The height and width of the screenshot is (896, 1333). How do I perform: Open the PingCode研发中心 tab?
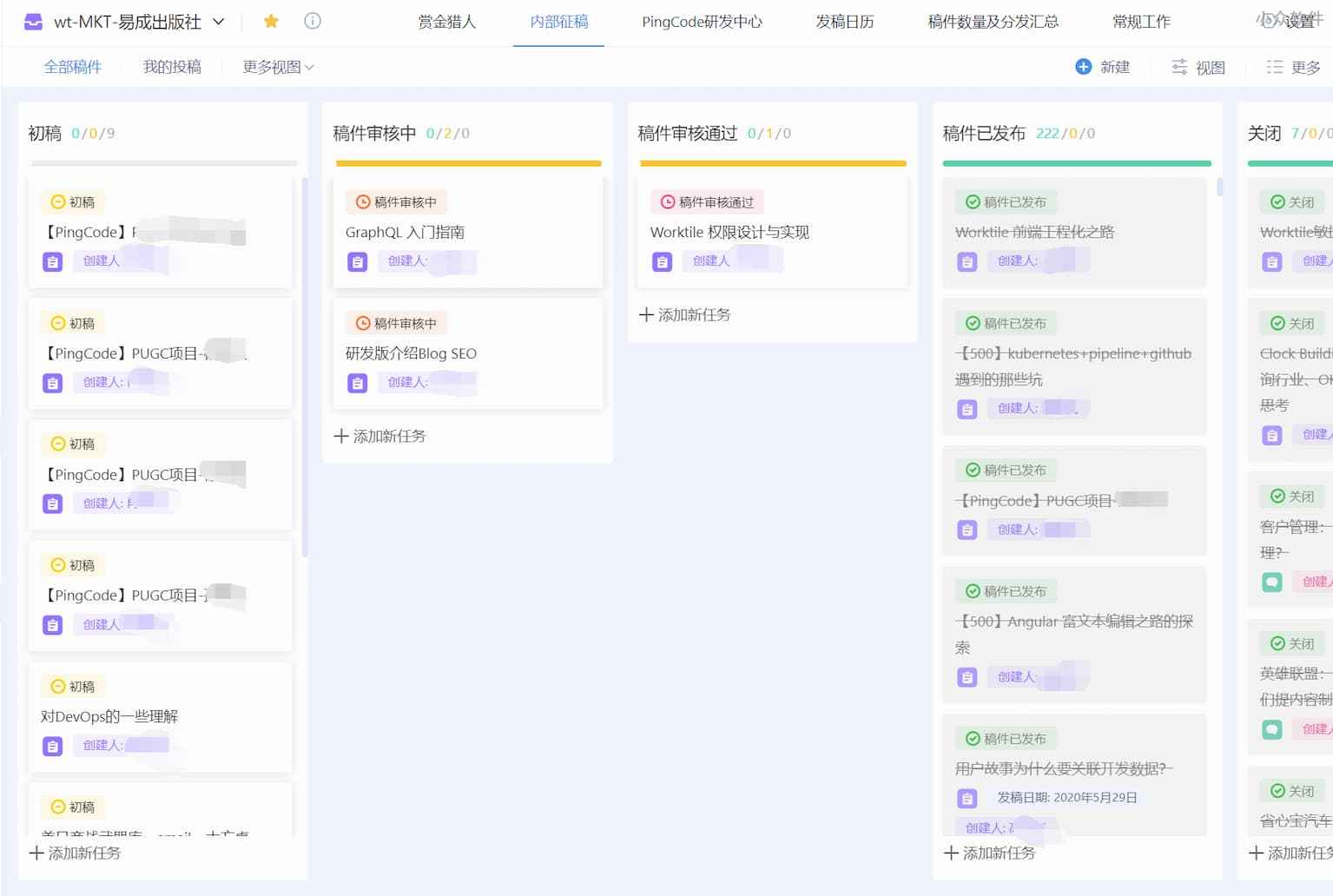(x=702, y=22)
